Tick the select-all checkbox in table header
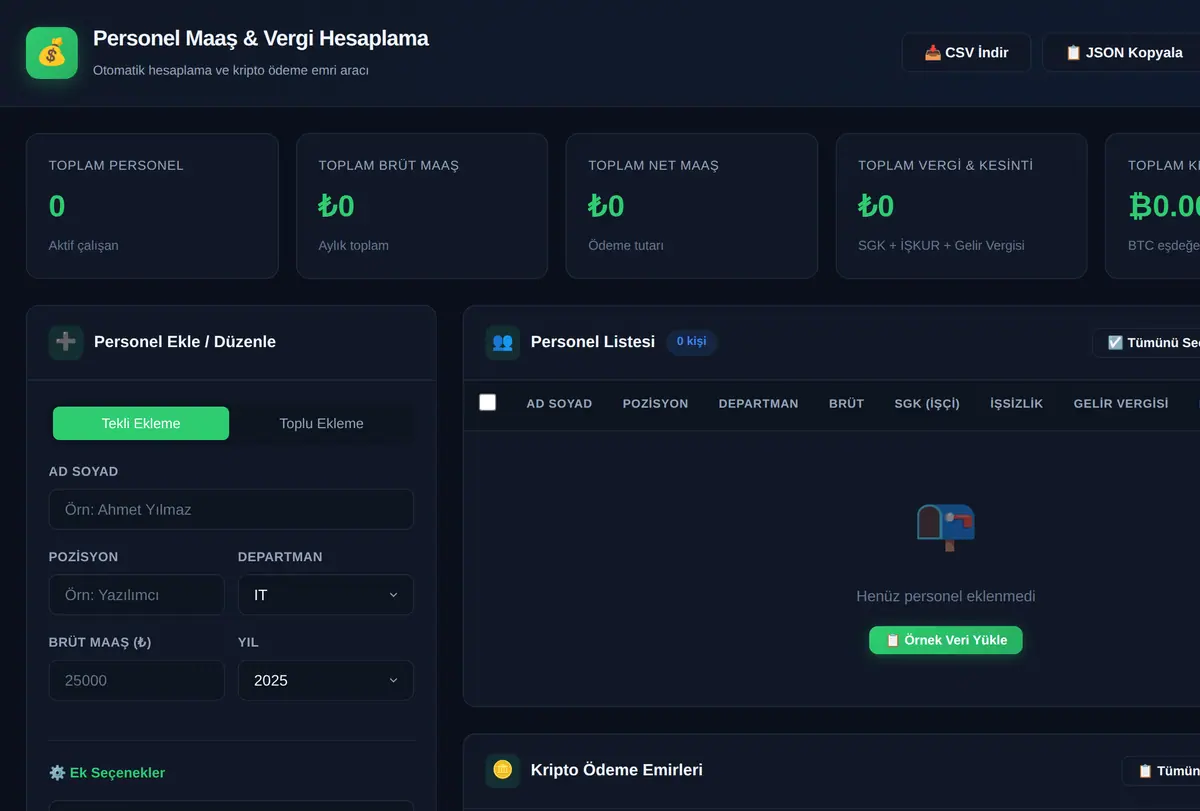 (x=488, y=402)
